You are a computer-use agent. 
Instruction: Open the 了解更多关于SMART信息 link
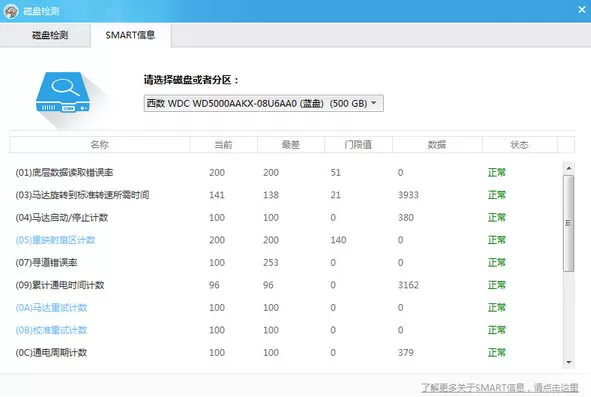coord(500,388)
